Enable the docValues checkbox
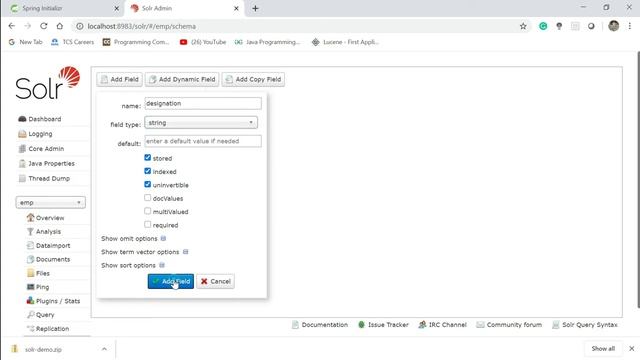The width and height of the screenshot is (640, 360). [x=147, y=198]
